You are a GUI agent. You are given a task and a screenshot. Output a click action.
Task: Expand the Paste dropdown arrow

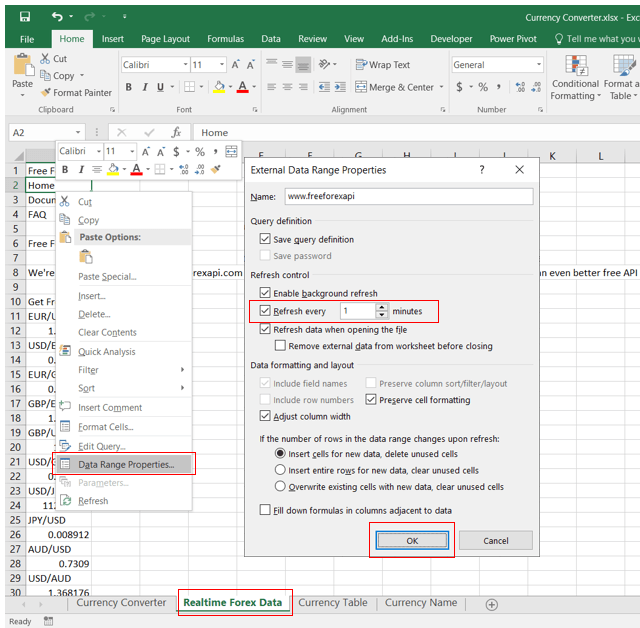click(22, 95)
